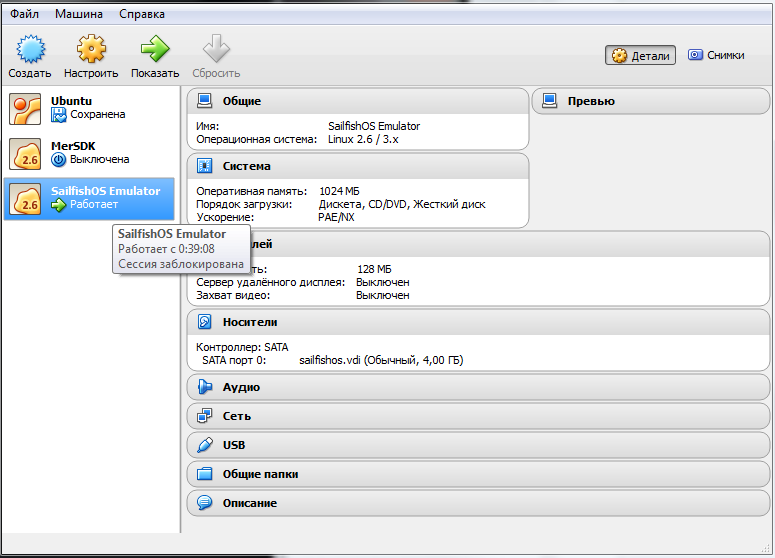Click the Контроллер: SATA text
Viewport: 775px width, 558px height.
[242, 347]
